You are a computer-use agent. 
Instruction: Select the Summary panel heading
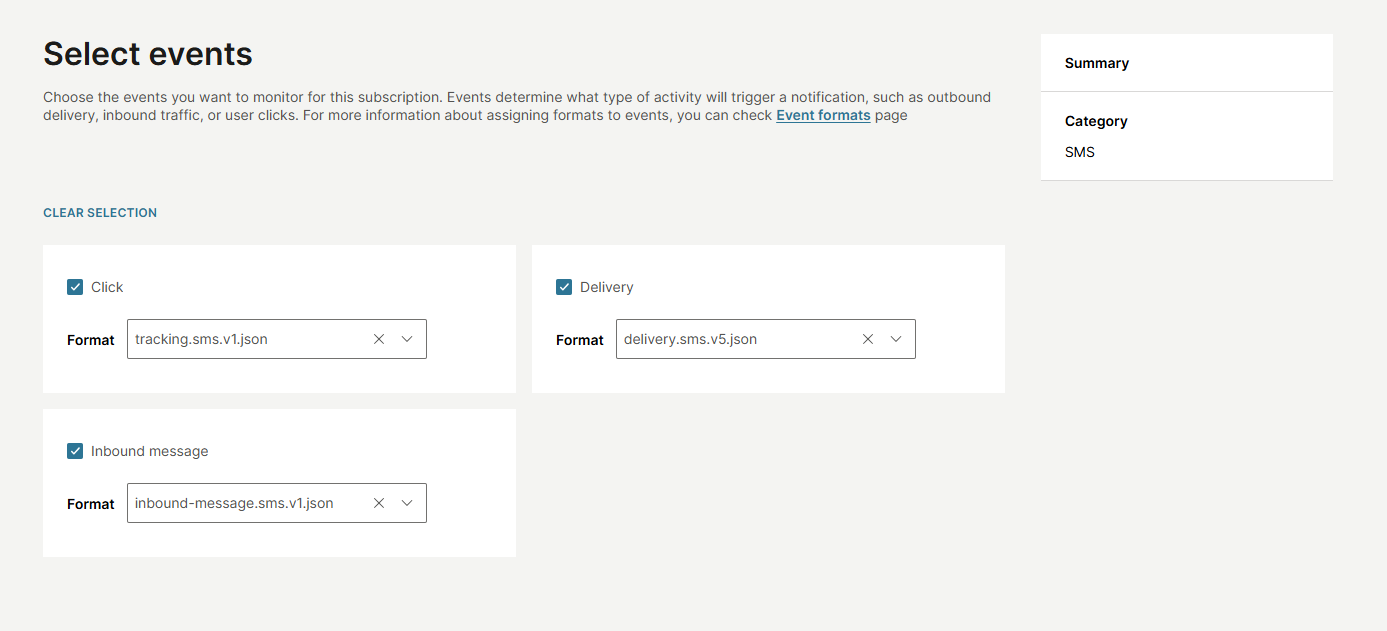tap(1097, 63)
